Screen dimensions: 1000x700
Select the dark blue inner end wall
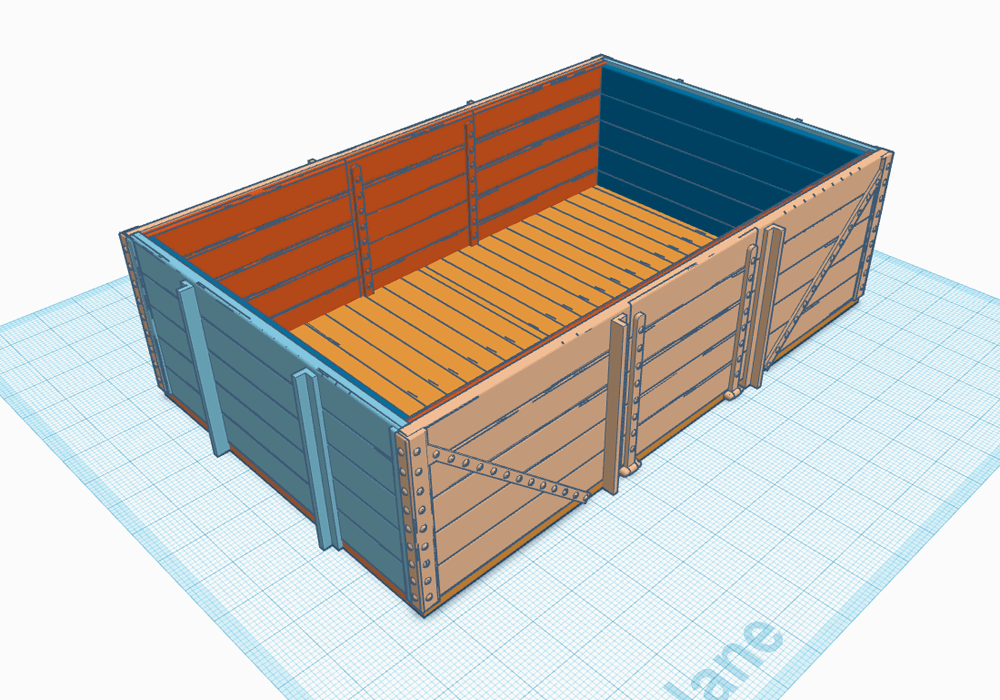(720, 150)
